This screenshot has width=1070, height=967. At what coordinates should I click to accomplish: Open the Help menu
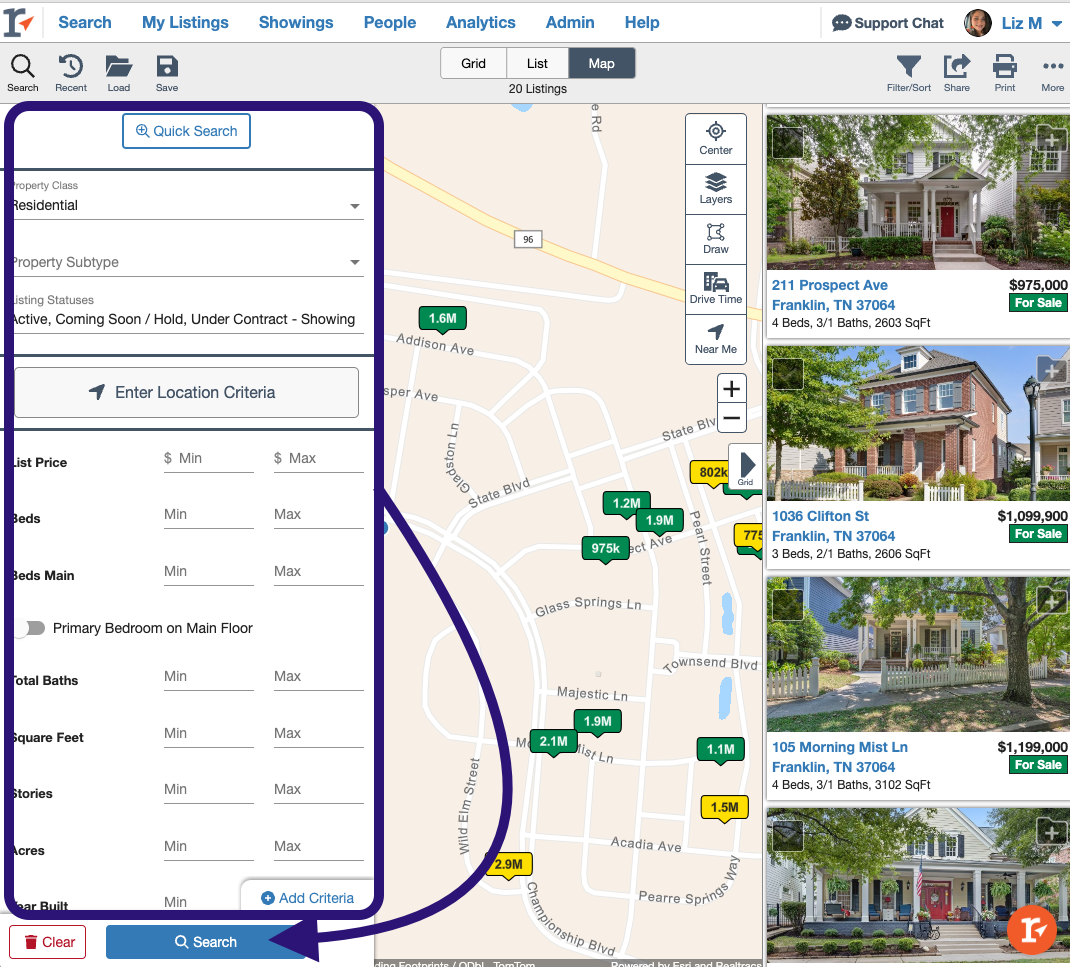[x=642, y=23]
